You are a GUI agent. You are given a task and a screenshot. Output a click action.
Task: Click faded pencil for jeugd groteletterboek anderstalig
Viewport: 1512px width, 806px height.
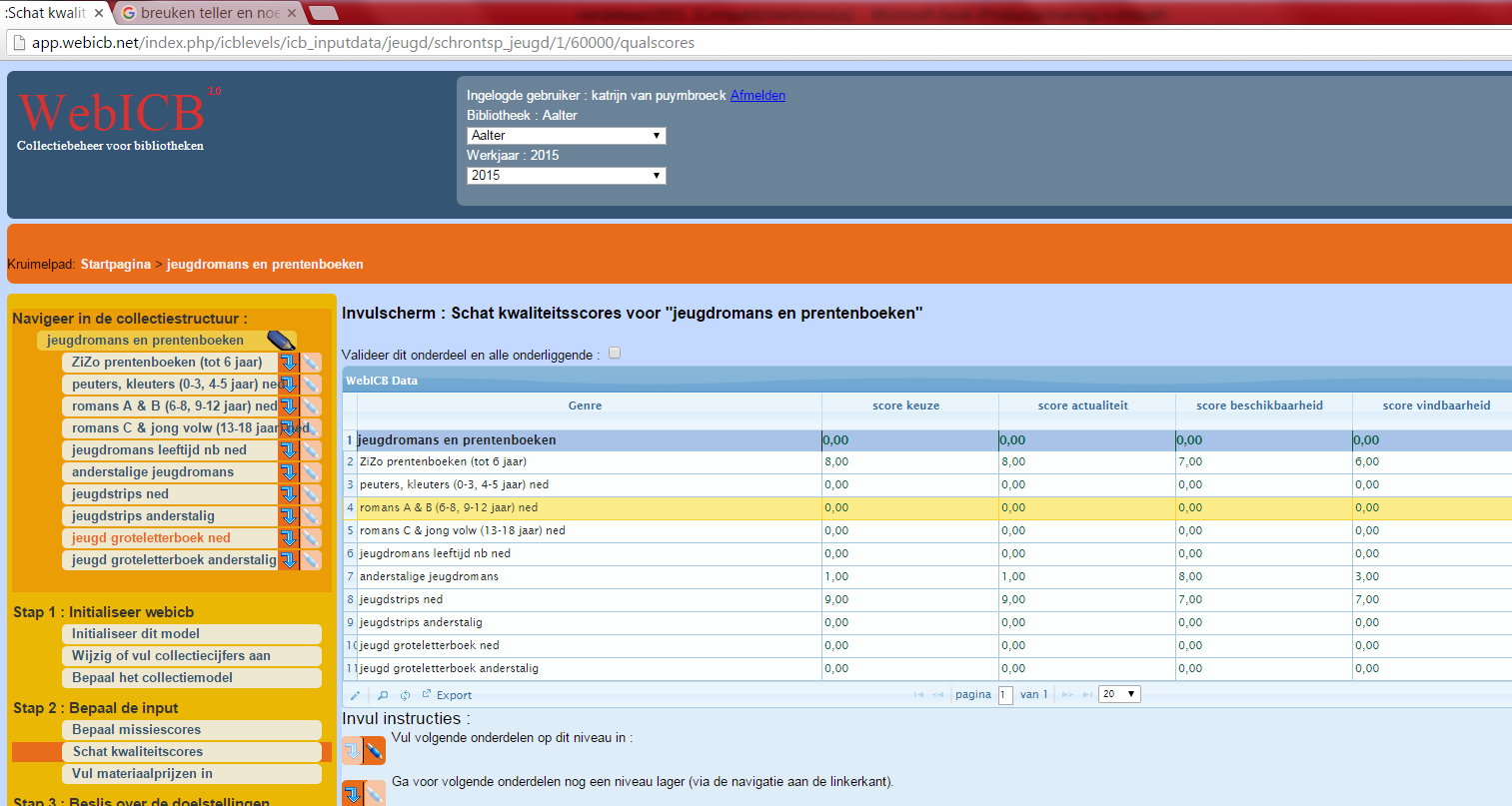(x=311, y=560)
